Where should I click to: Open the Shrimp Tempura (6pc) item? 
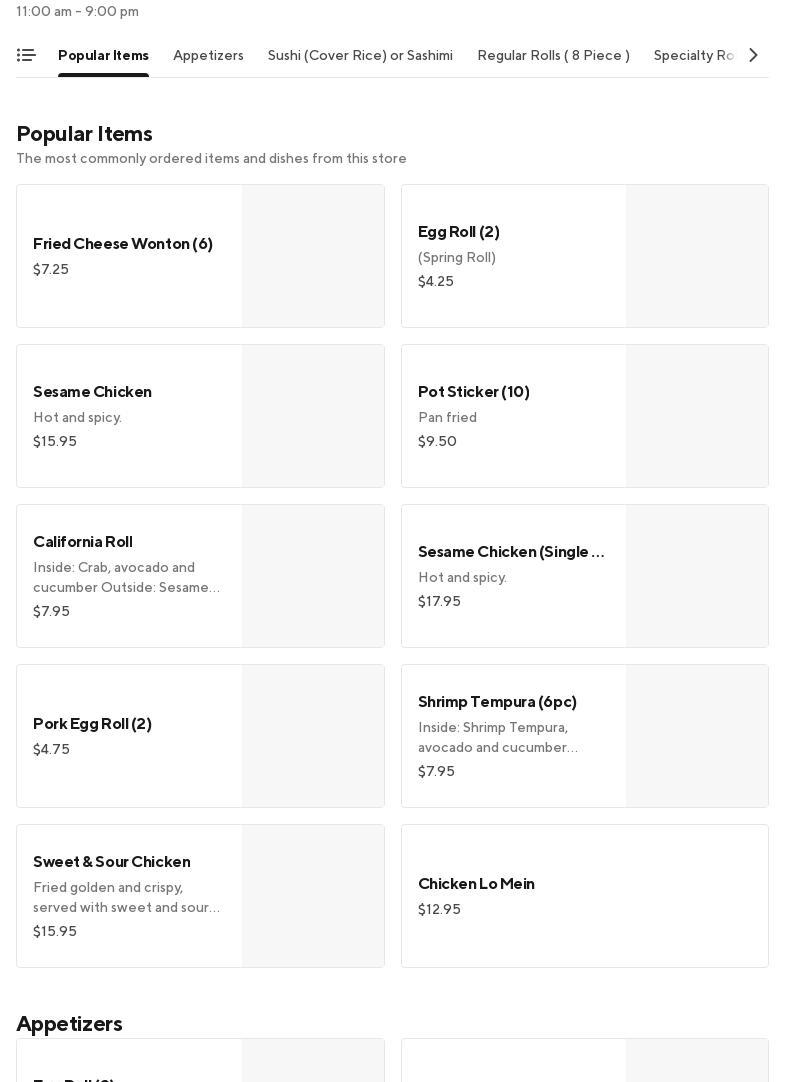[497, 702]
